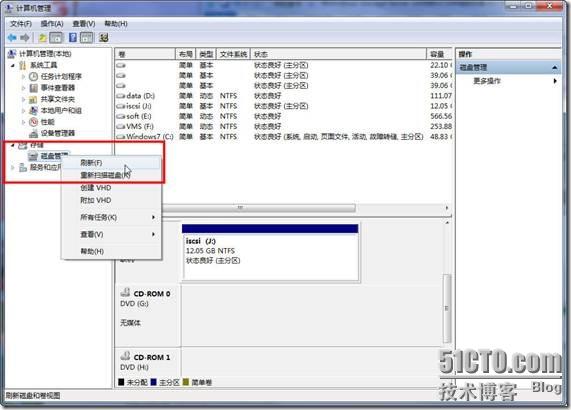The image size is (571, 410).
Task: Expand the 事件查看器 node arrow
Action: click(x=23, y=88)
